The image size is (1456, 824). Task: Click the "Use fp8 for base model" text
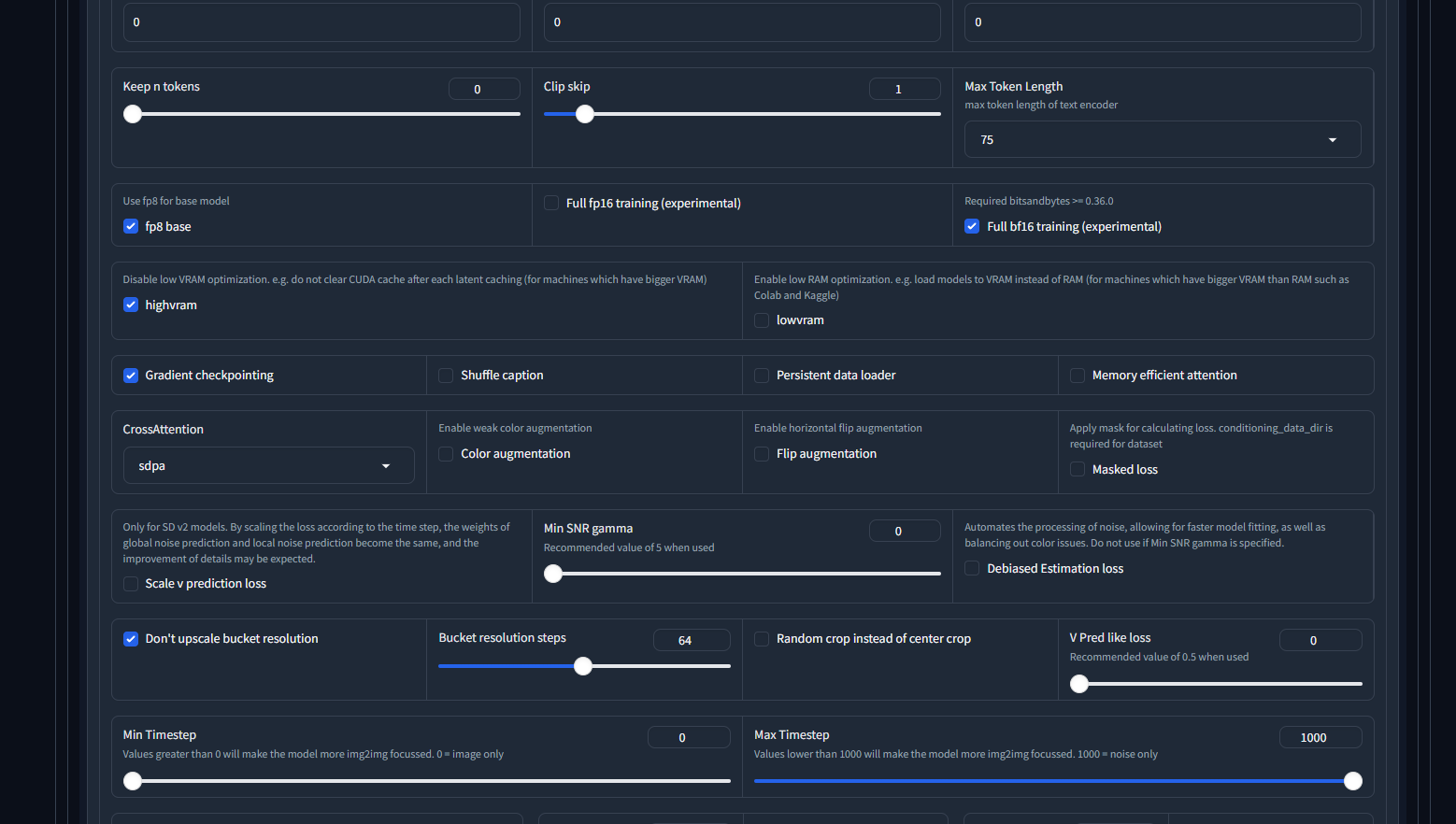pos(176,201)
